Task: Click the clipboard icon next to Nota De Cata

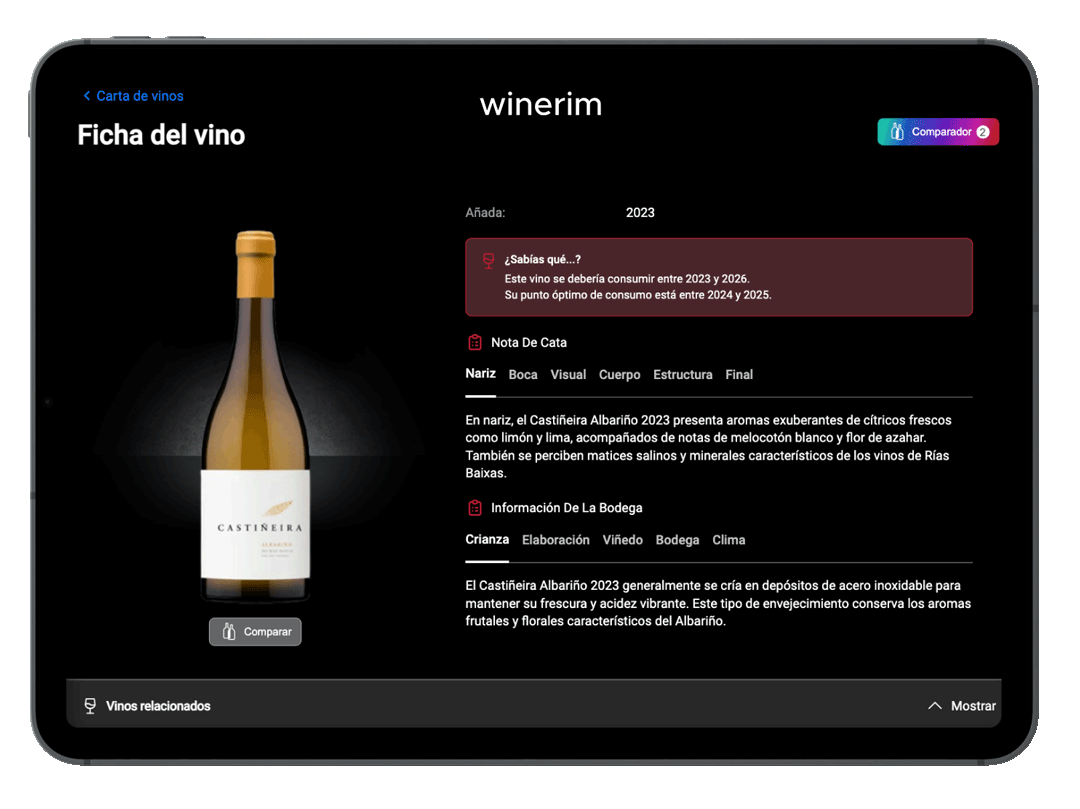Action: coord(475,342)
